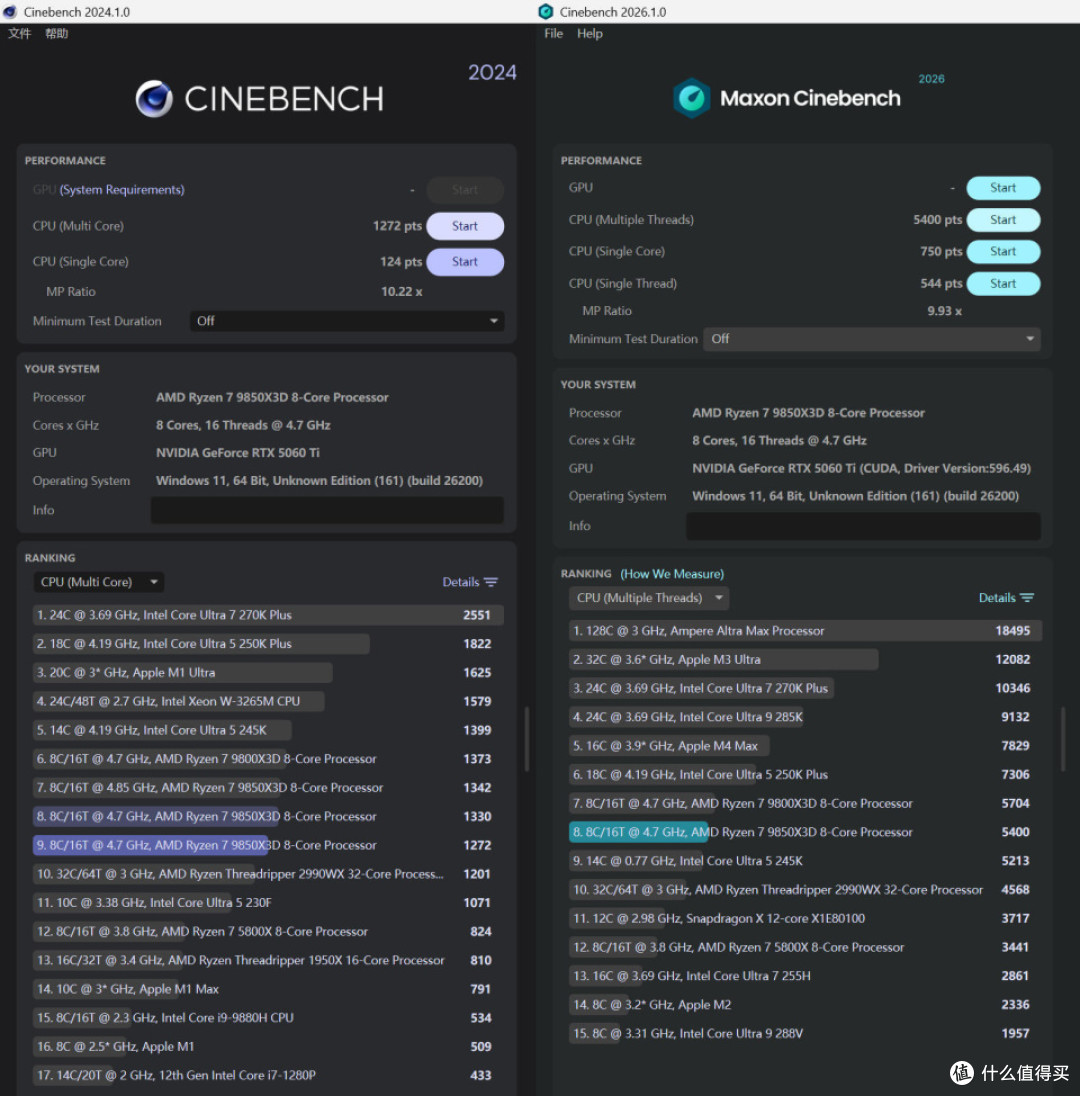Open the System Requirements link
1080x1096 pixels.
click(122, 189)
